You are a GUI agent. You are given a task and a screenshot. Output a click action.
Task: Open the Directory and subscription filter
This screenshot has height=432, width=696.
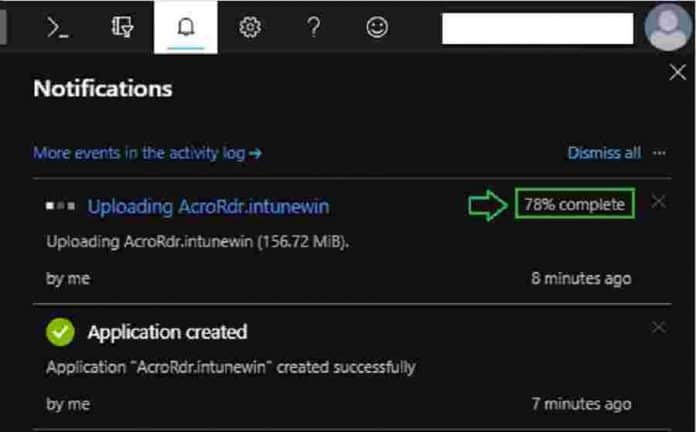coord(122,27)
